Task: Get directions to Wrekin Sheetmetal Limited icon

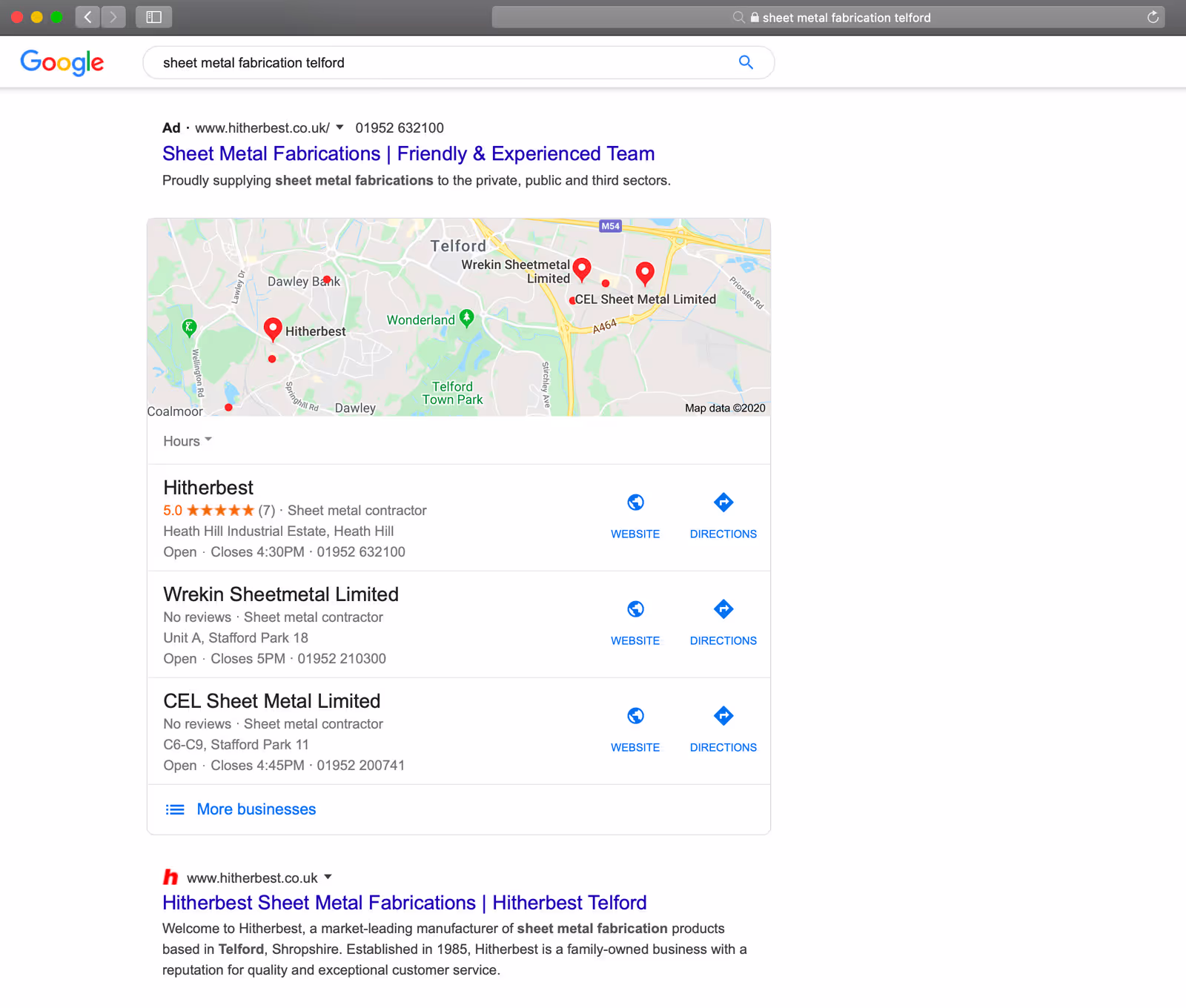Action: [x=723, y=609]
